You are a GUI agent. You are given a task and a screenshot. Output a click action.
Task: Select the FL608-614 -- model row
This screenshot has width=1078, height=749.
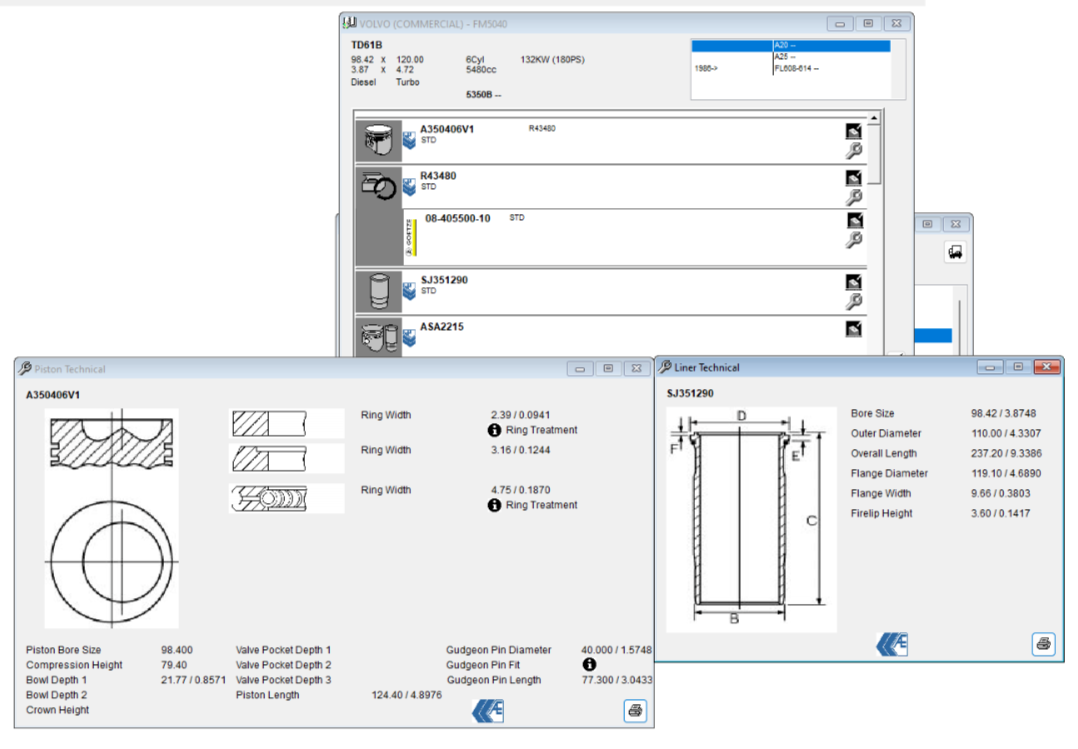(x=791, y=69)
